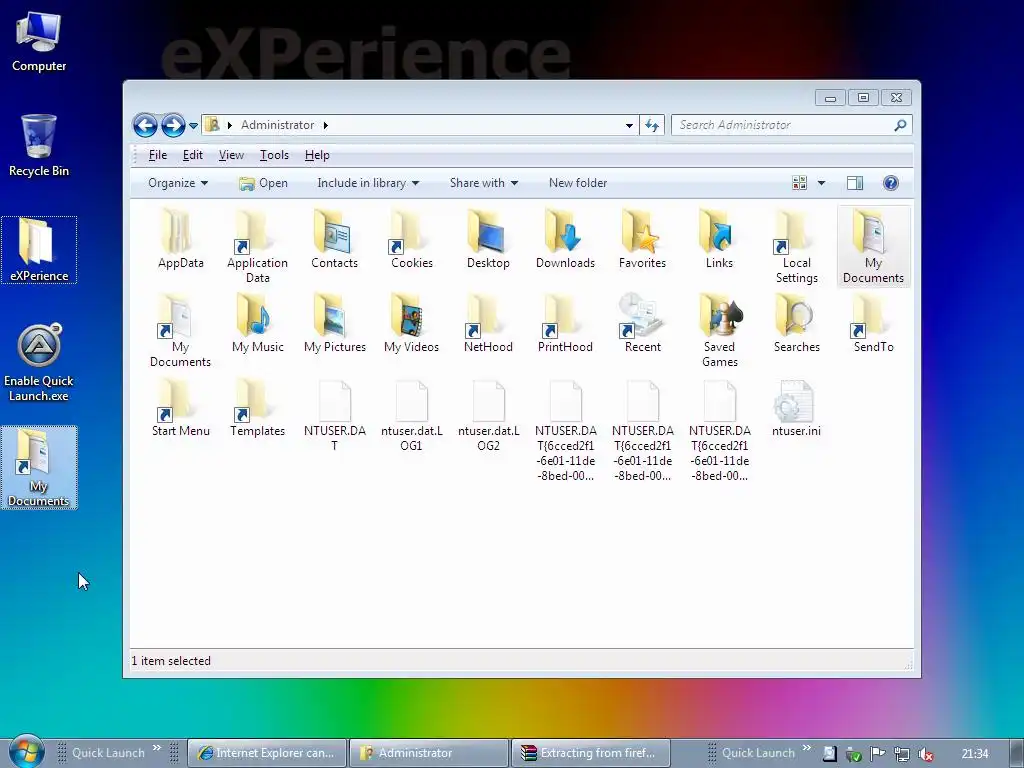Toggle the preview pane button

tap(855, 183)
